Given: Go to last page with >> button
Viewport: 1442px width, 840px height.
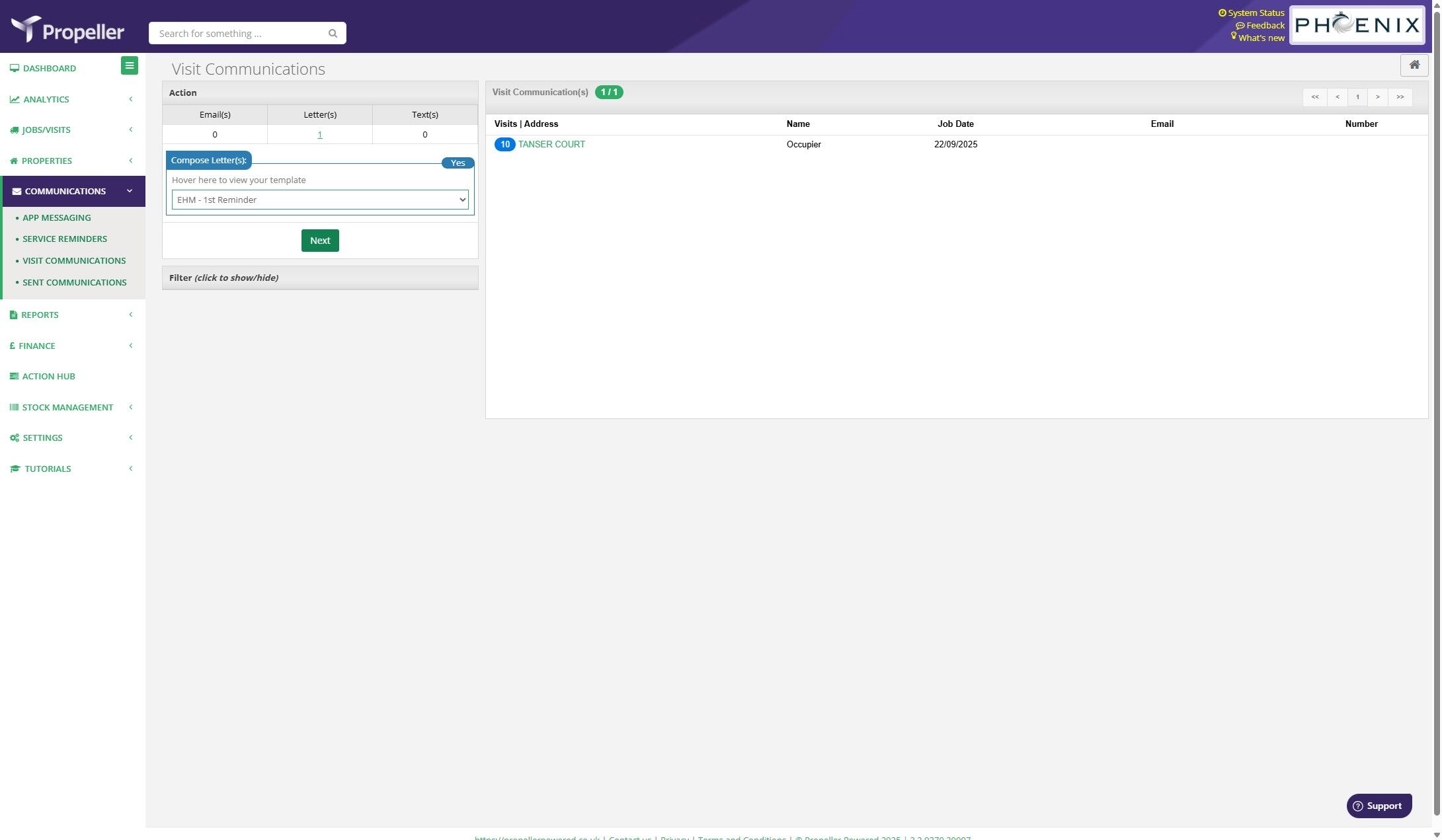Looking at the screenshot, I should [1400, 97].
